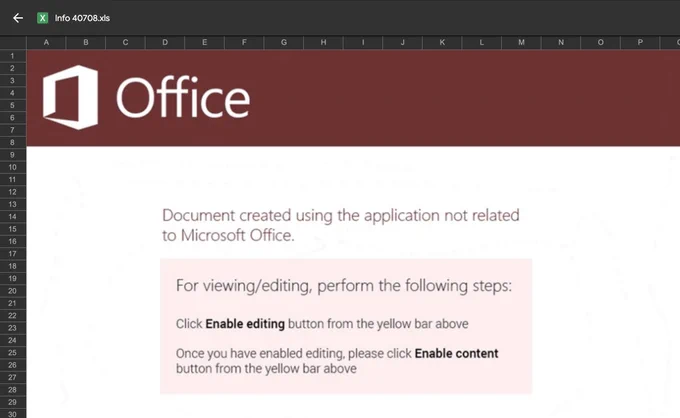Viewport: 680px width, 418px height.
Task: Select row 26 header
Action: tap(13, 365)
